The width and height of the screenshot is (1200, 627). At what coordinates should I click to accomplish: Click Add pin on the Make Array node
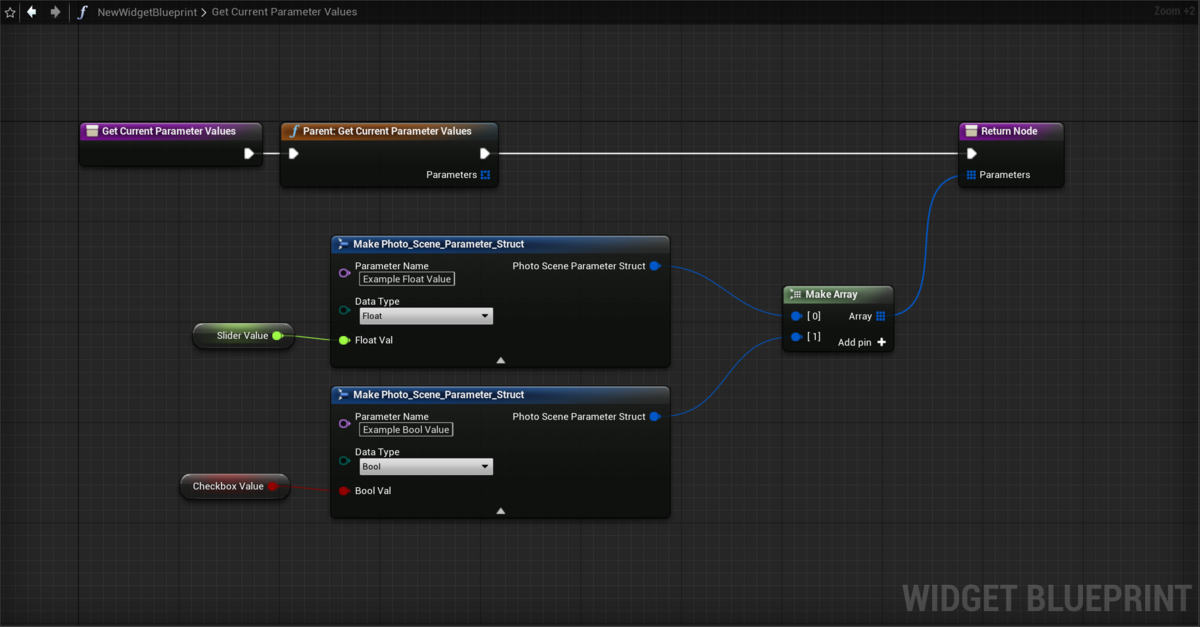click(x=860, y=341)
